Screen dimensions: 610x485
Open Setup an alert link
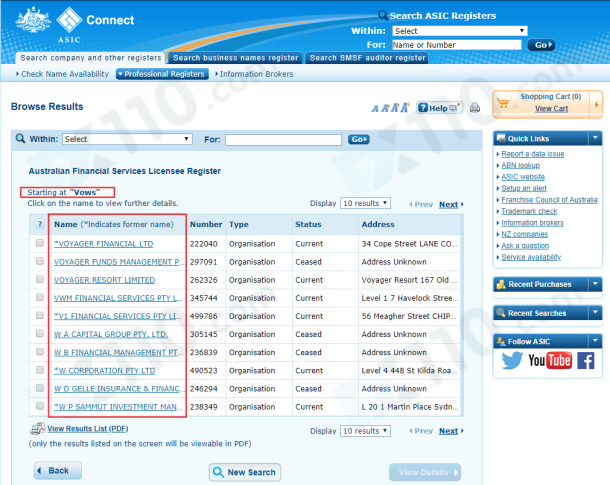[524, 188]
